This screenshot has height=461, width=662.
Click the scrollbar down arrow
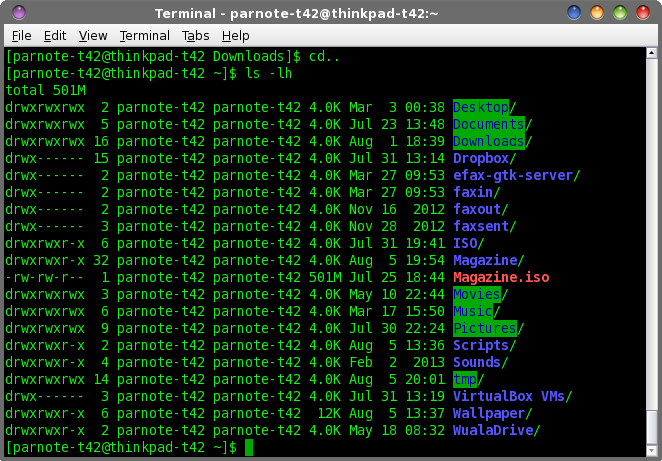click(x=651, y=450)
